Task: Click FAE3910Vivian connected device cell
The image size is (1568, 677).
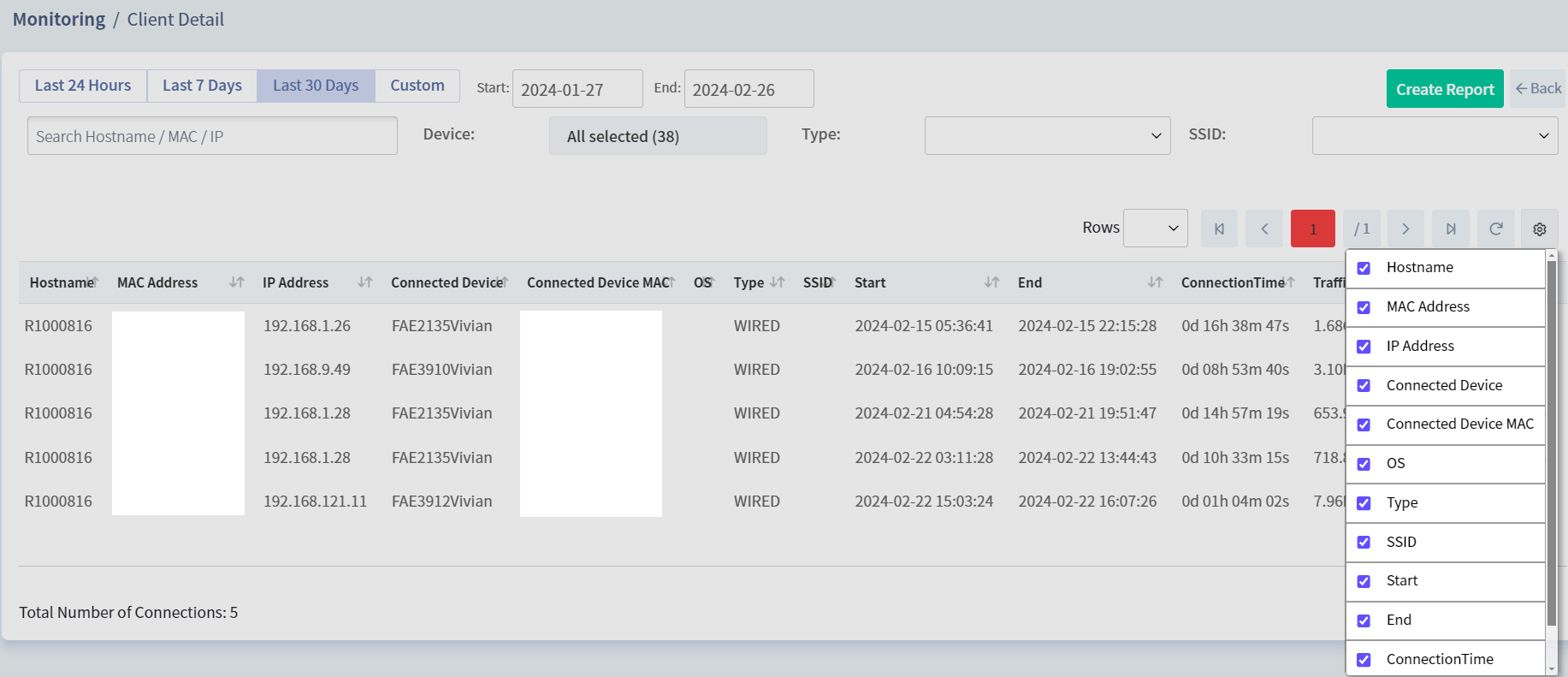Action: [442, 370]
